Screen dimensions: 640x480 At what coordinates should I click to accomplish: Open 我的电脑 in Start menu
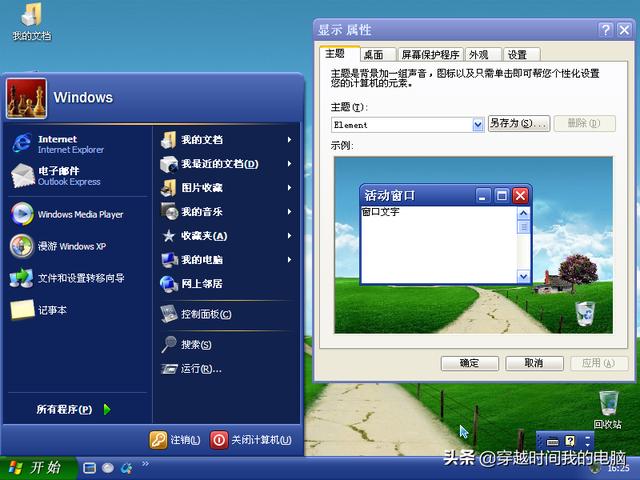[x=226, y=260]
